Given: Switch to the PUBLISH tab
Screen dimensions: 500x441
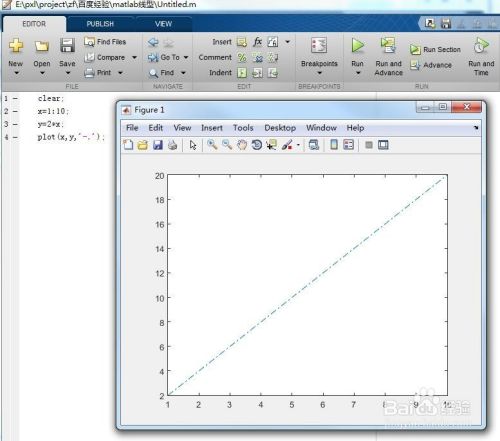Looking at the screenshot, I should coord(100,24).
